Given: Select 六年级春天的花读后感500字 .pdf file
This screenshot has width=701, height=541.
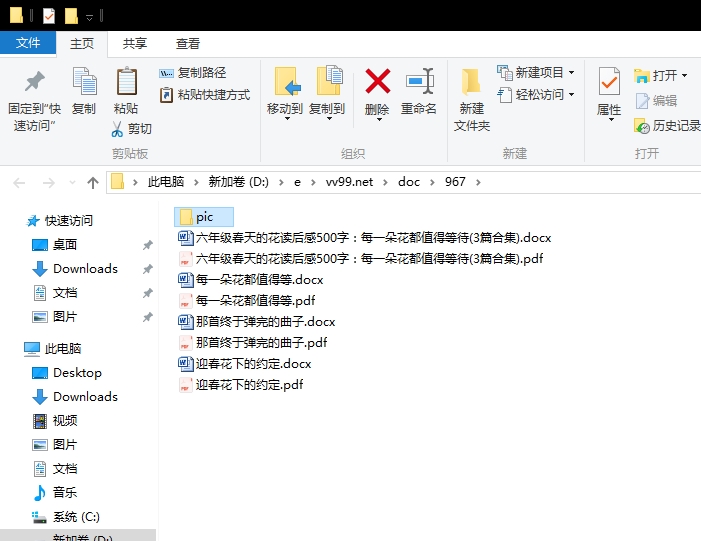Looking at the screenshot, I should point(361,258).
